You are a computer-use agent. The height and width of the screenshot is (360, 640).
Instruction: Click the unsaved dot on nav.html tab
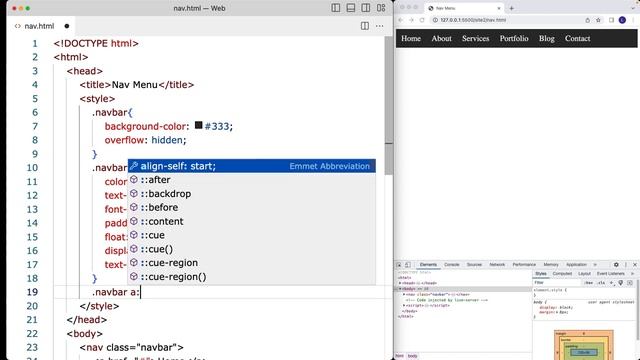(x=67, y=26)
